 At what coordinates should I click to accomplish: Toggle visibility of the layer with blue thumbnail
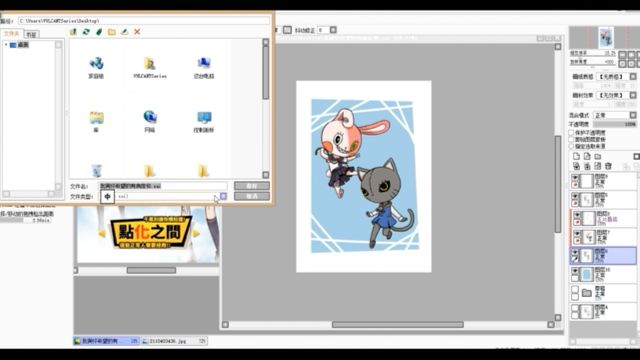(575, 271)
